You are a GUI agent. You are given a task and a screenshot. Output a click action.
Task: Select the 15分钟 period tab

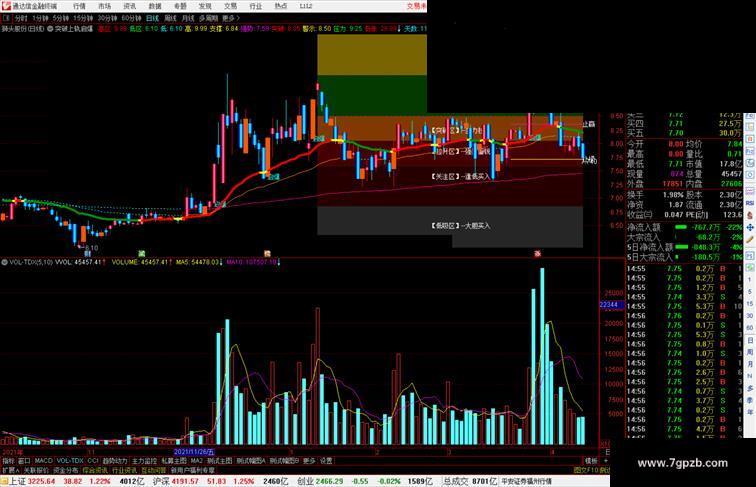(82, 18)
